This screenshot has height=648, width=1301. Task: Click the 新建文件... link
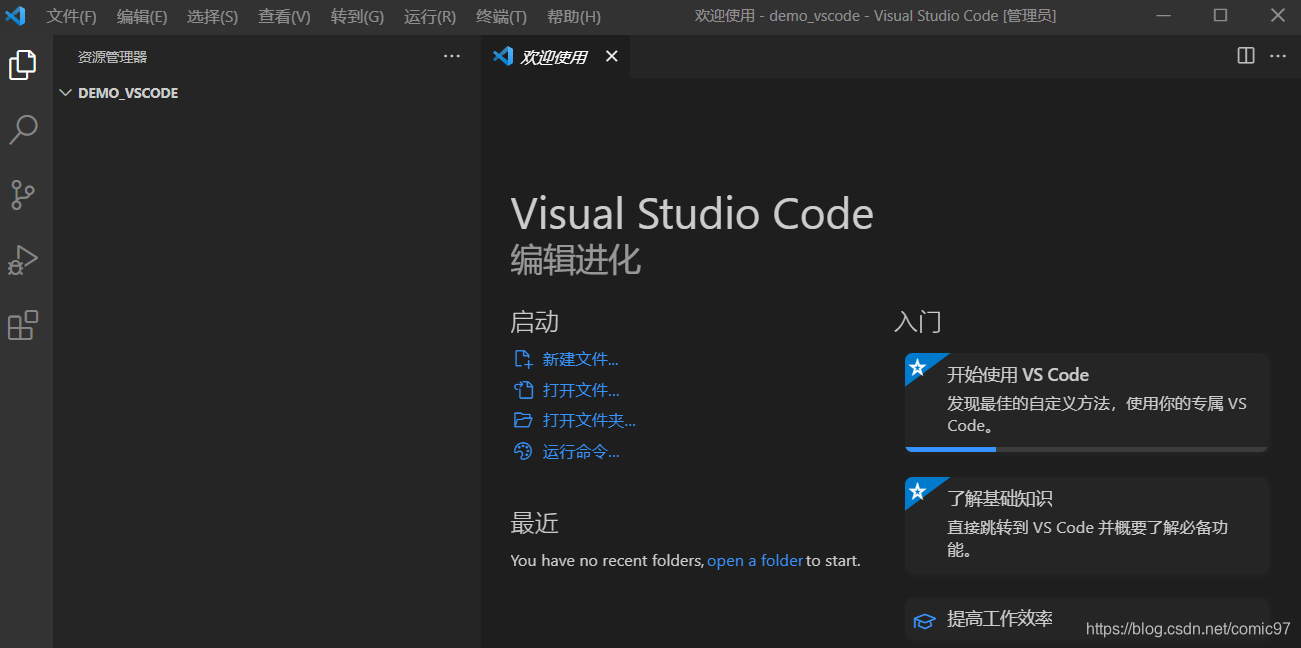click(580, 359)
